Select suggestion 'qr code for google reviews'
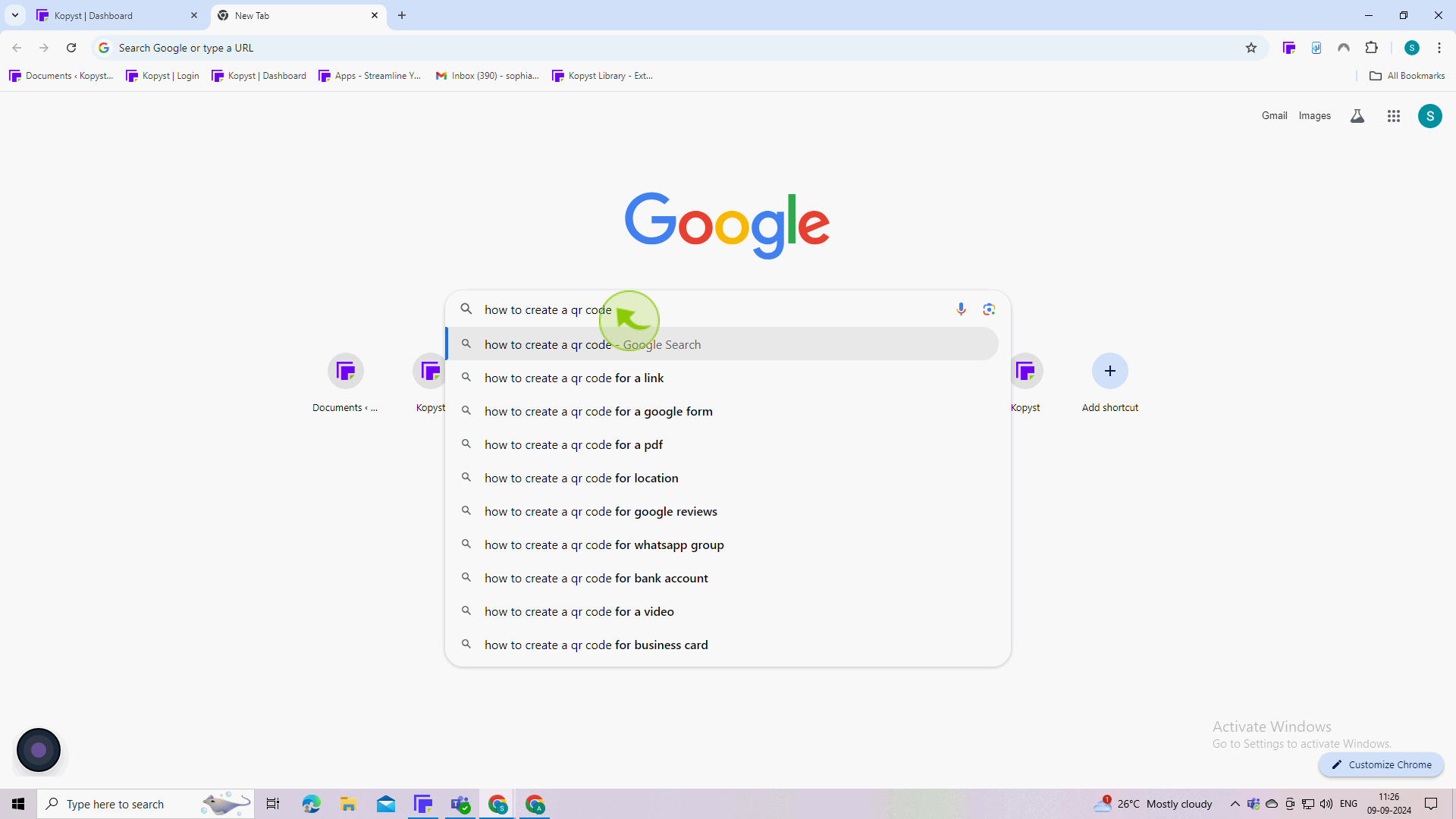This screenshot has height=819, width=1456. 722,511
